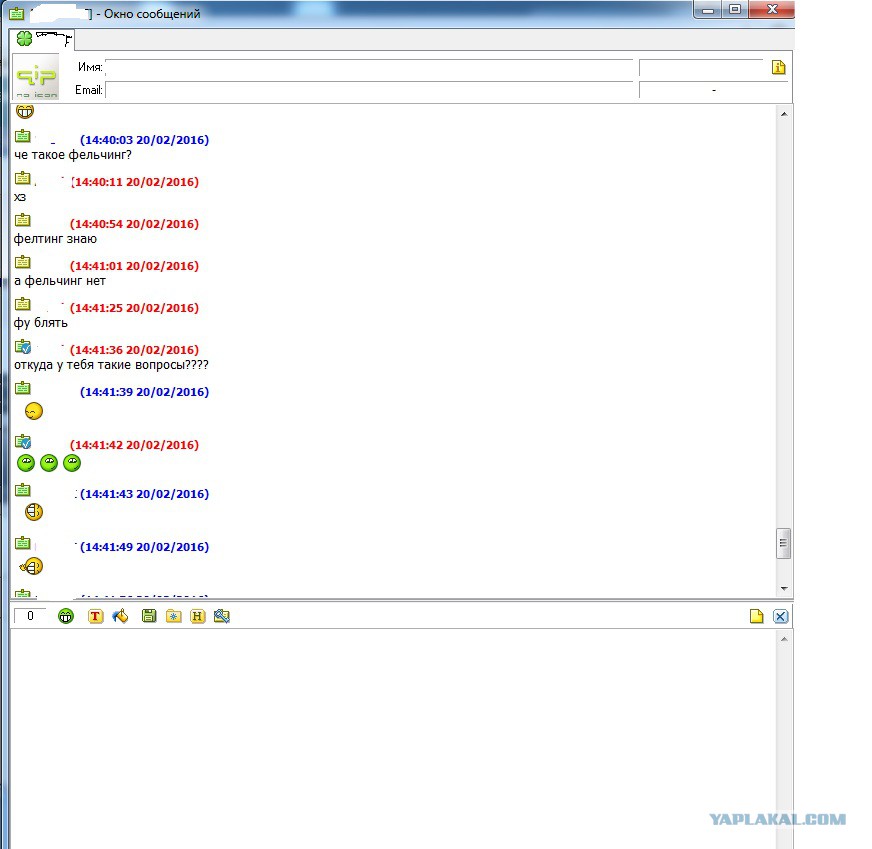Screen dimensions: 872x849
Task: Click the message icon beside 14:41:01 timestamp
Action: point(23,262)
